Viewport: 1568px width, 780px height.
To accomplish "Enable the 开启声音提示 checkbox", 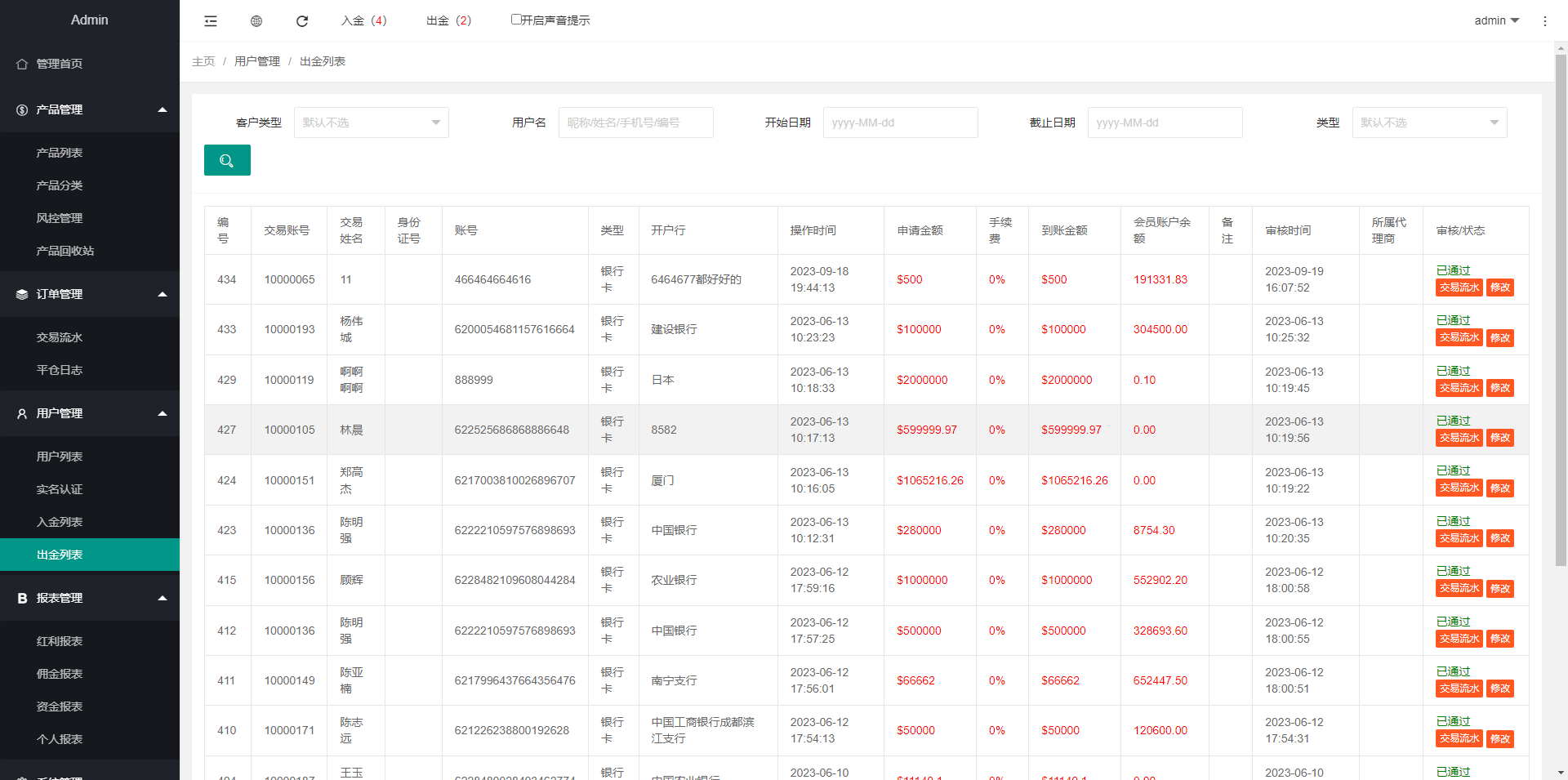I will 515,18.
